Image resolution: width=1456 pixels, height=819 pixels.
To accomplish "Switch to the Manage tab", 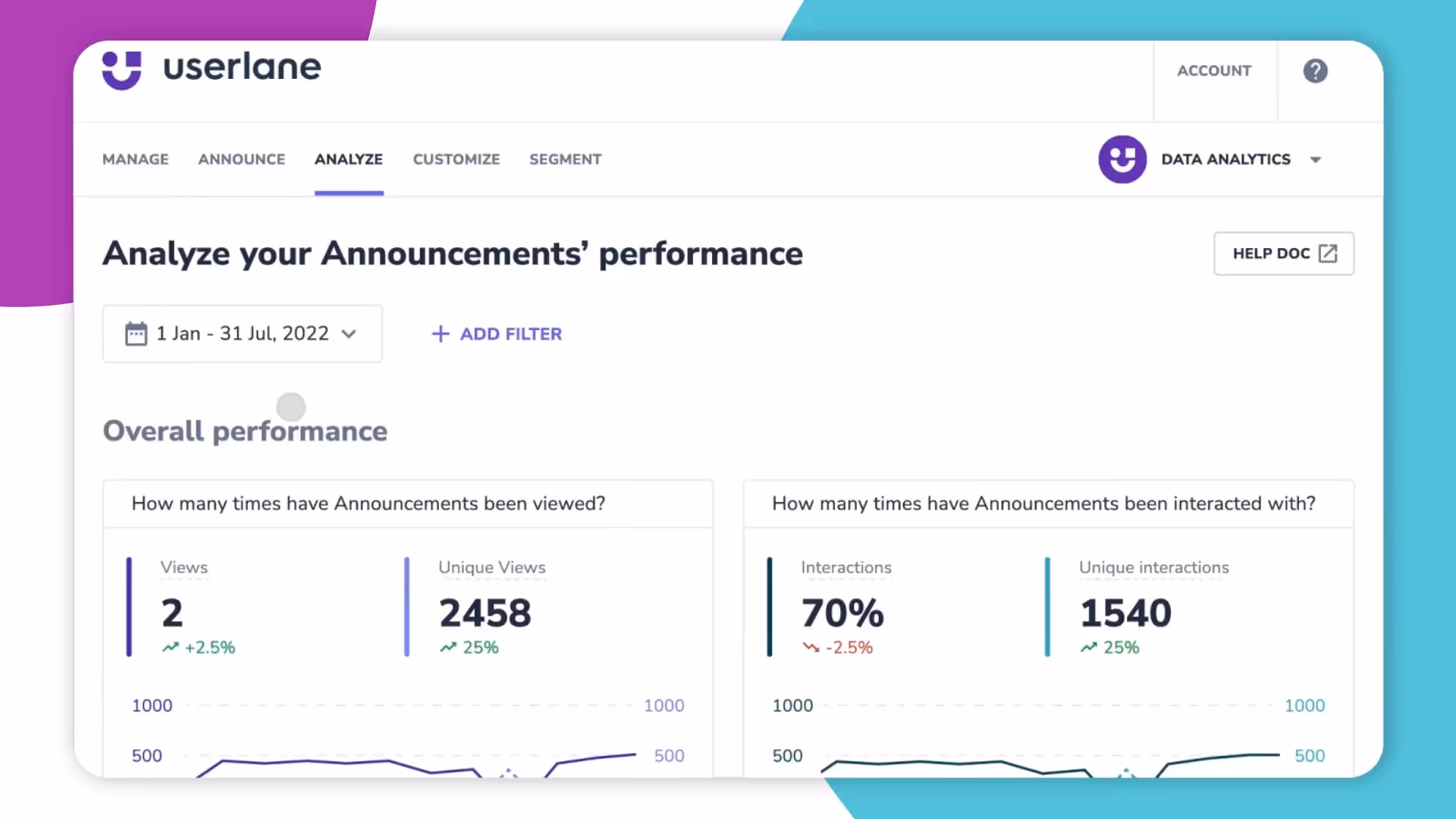I will pyautogui.click(x=136, y=159).
